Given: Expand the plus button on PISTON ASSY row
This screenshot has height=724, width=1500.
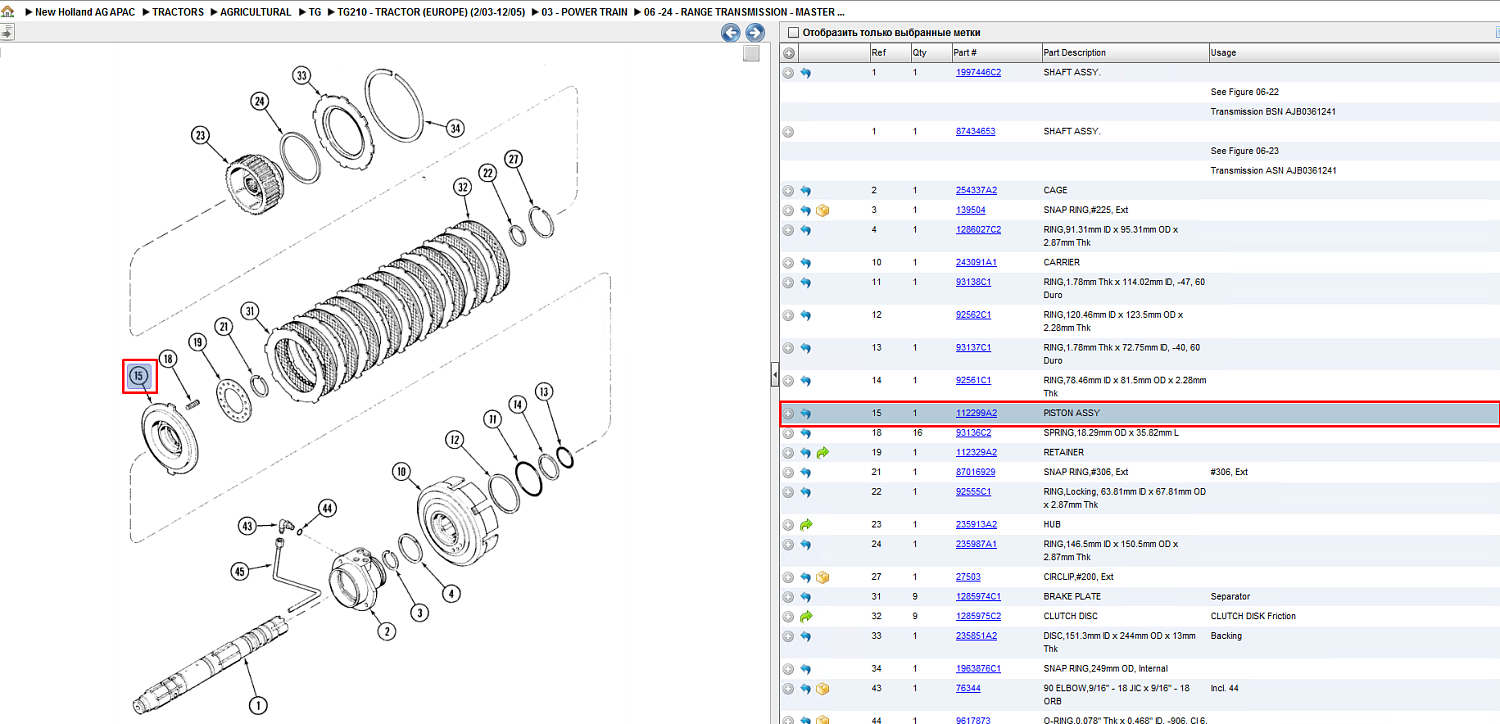Looking at the screenshot, I should point(788,413).
